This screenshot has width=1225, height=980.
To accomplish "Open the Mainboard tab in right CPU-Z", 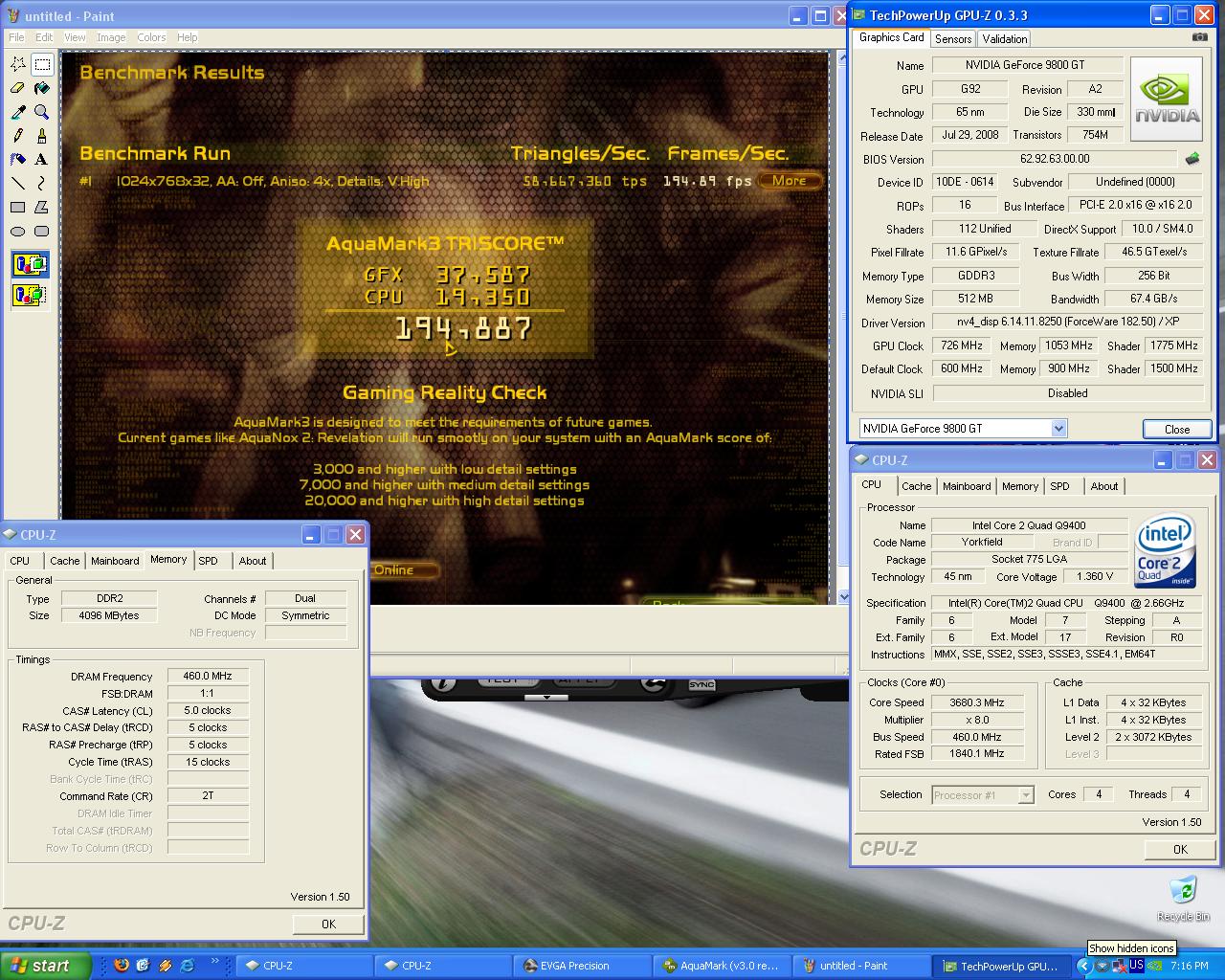I will (x=967, y=486).
